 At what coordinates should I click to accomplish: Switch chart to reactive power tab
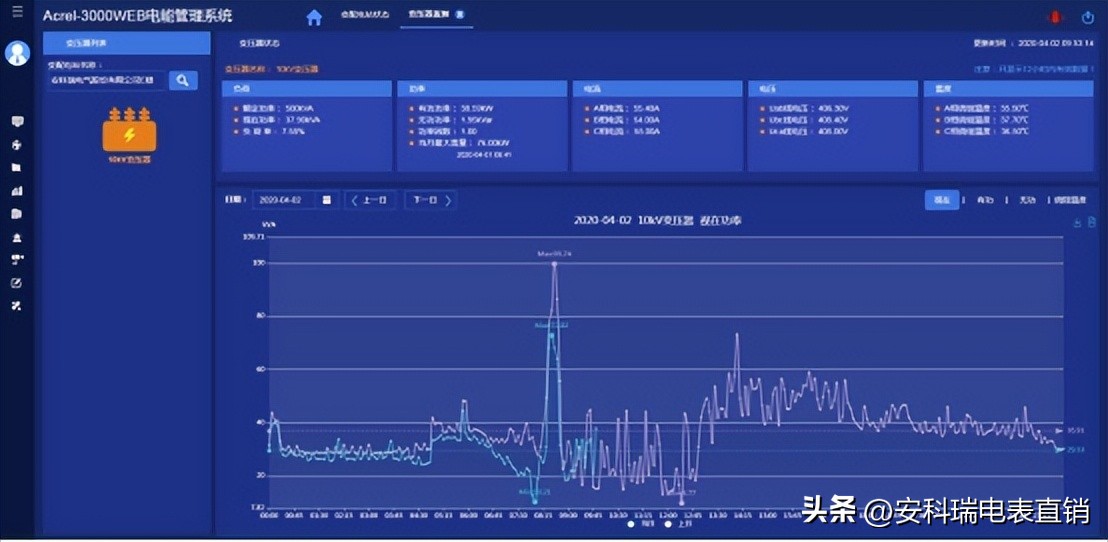pos(1027,200)
